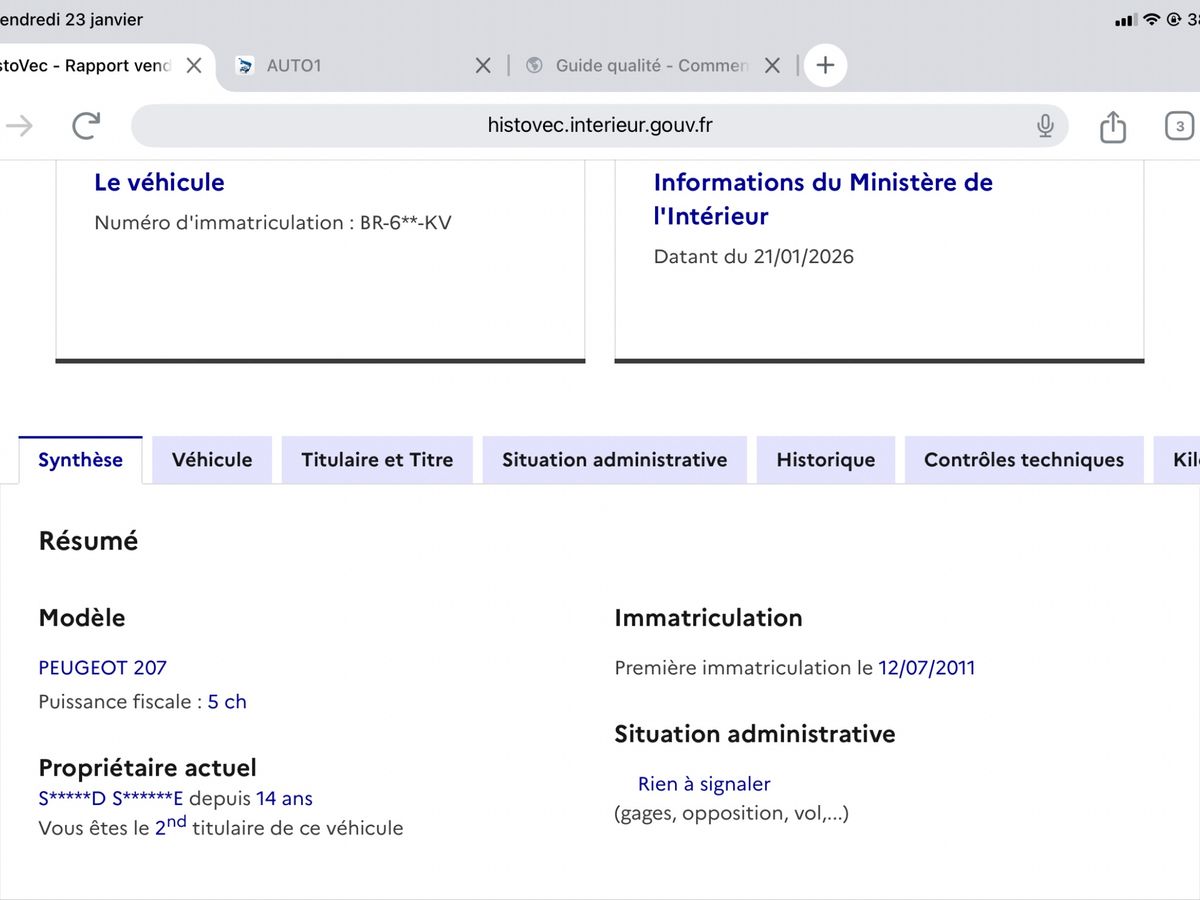Tap the histovec.interieur.gouv.fr address bar
This screenshot has height=900, width=1200.
point(600,125)
